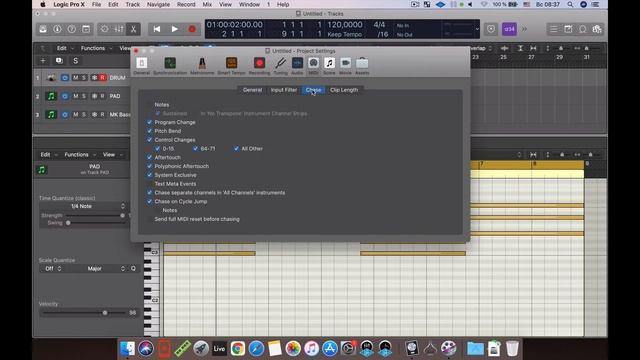This screenshot has height=360, width=640.
Task: Start recording with the red Record button
Action: [192, 29]
